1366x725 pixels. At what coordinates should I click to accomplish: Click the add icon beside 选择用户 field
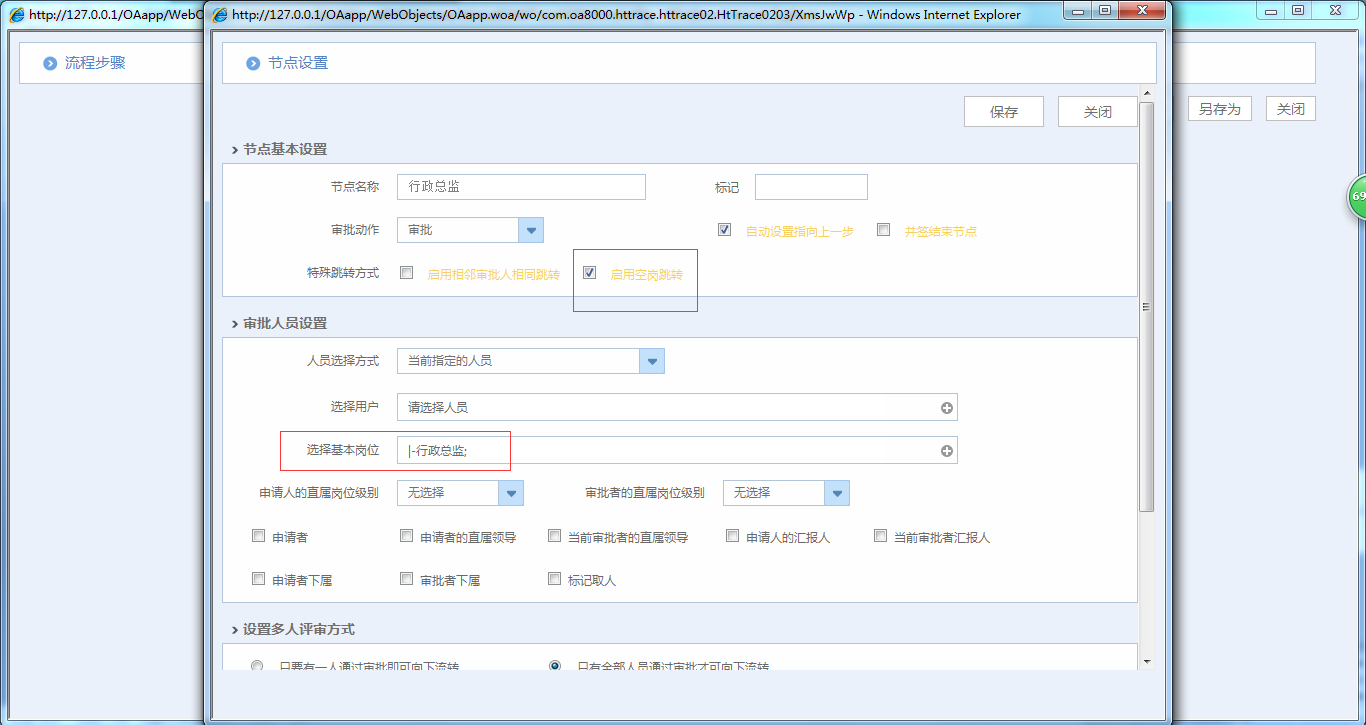point(946,407)
